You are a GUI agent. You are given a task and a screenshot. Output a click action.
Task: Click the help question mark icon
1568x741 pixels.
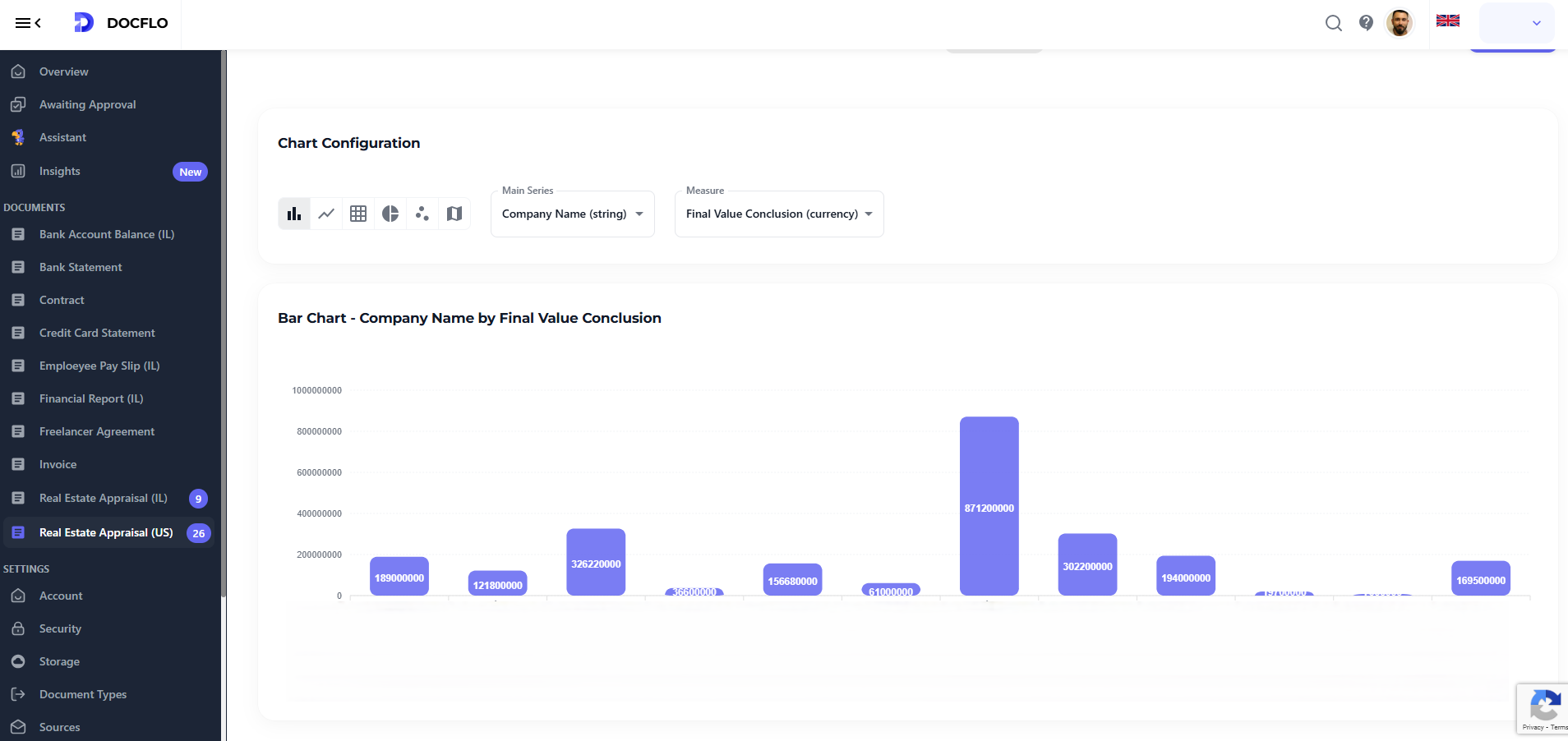(1366, 23)
